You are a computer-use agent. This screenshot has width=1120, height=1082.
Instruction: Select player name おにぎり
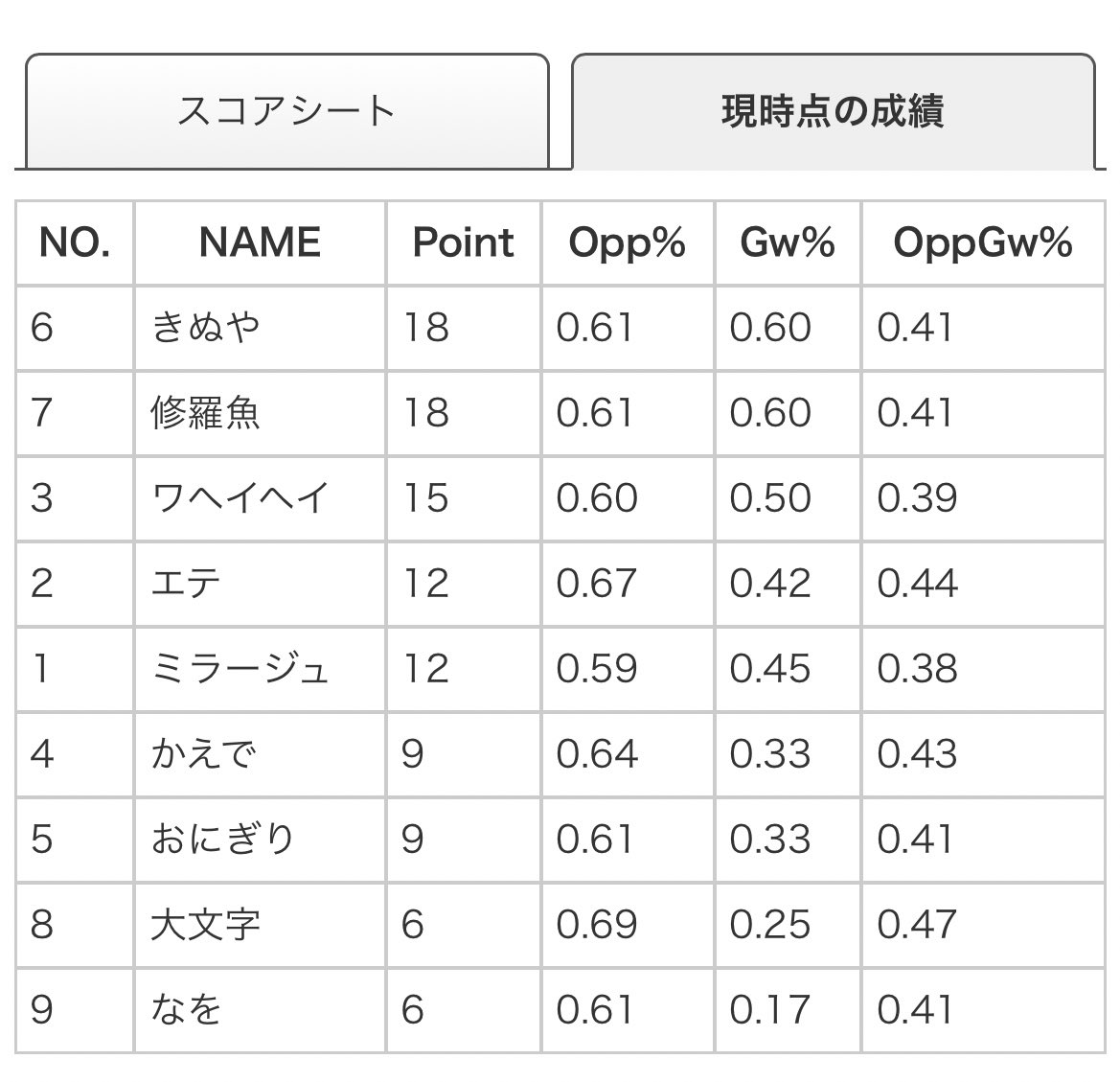point(222,839)
